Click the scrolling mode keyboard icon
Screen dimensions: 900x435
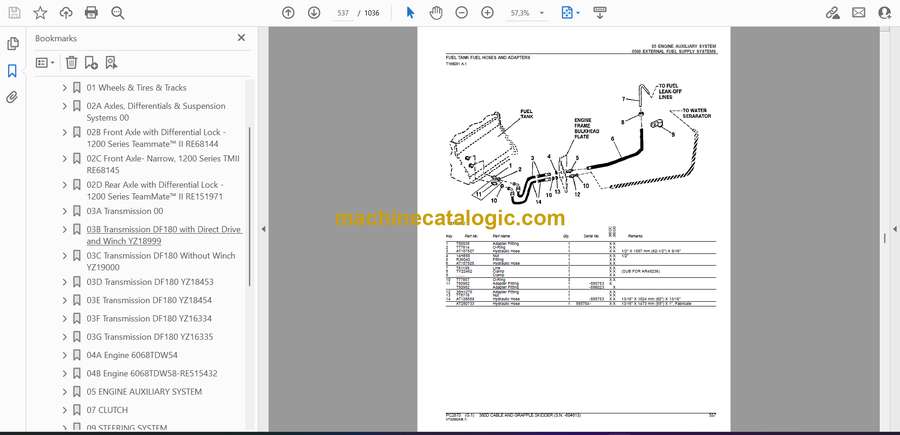pos(600,13)
